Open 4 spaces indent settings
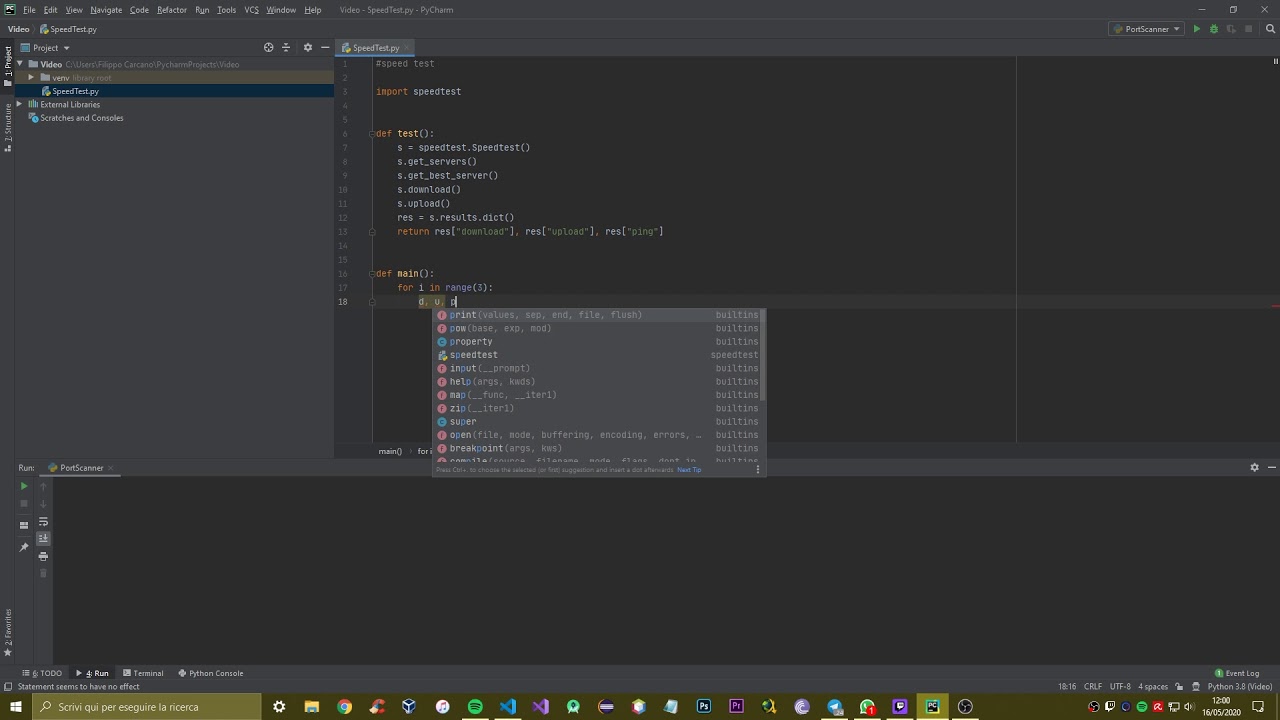This screenshot has width=1280, height=720. pos(1153,687)
